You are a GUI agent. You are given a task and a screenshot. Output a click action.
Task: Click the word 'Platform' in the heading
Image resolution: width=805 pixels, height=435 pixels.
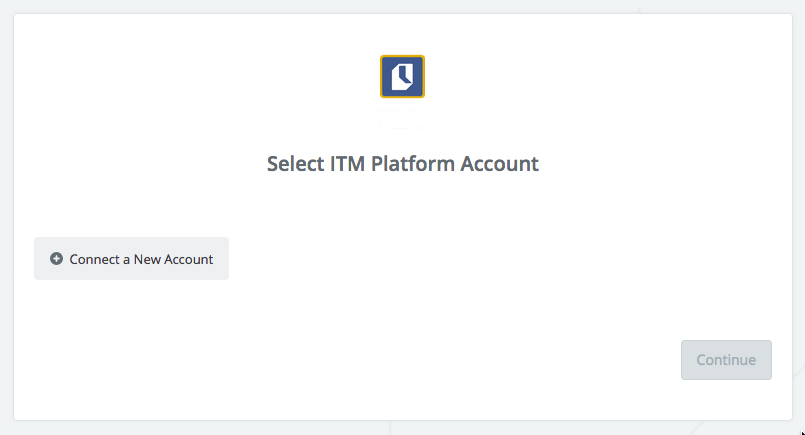coord(413,164)
